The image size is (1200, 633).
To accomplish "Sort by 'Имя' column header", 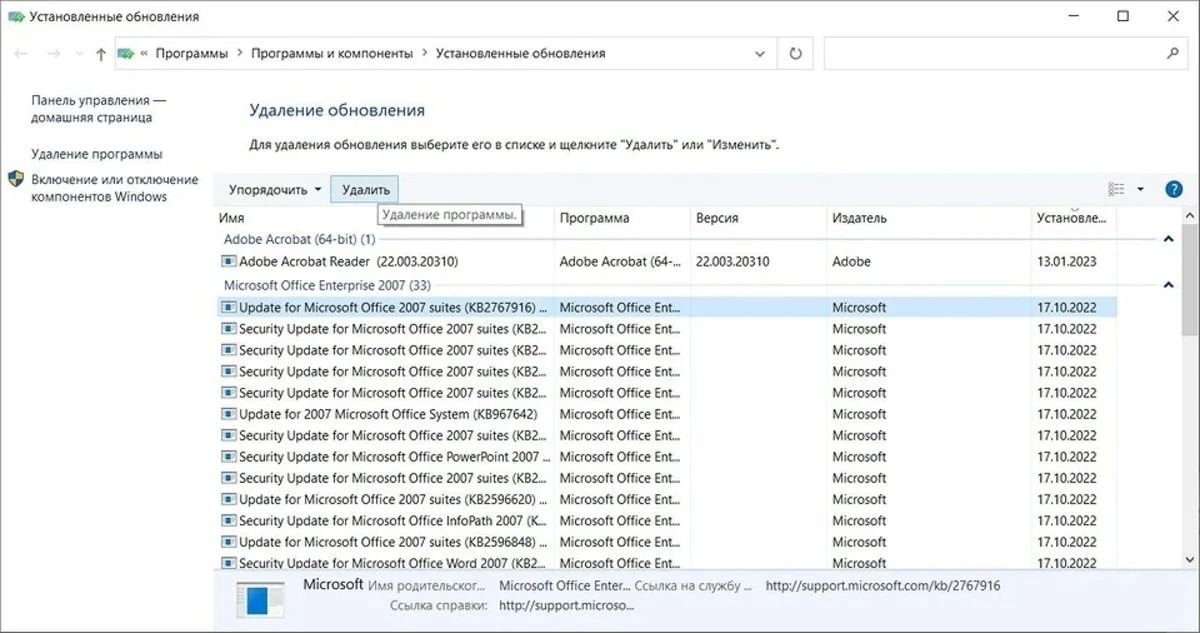I will click(x=385, y=218).
